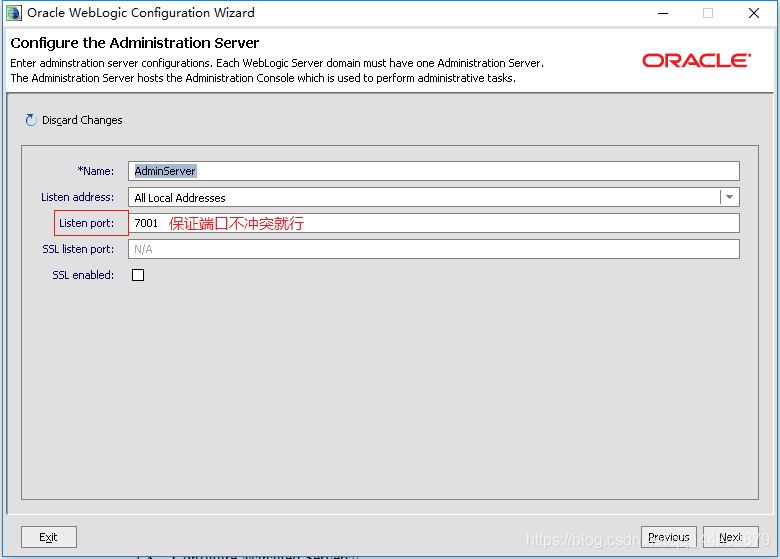Image resolution: width=780 pixels, height=559 pixels.
Task: Click the "Configure the Administration Server" heading
Action: coord(135,43)
